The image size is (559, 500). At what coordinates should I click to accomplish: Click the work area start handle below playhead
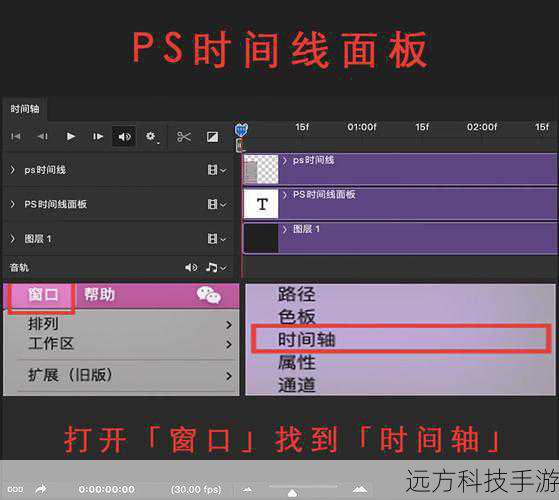pos(240,145)
